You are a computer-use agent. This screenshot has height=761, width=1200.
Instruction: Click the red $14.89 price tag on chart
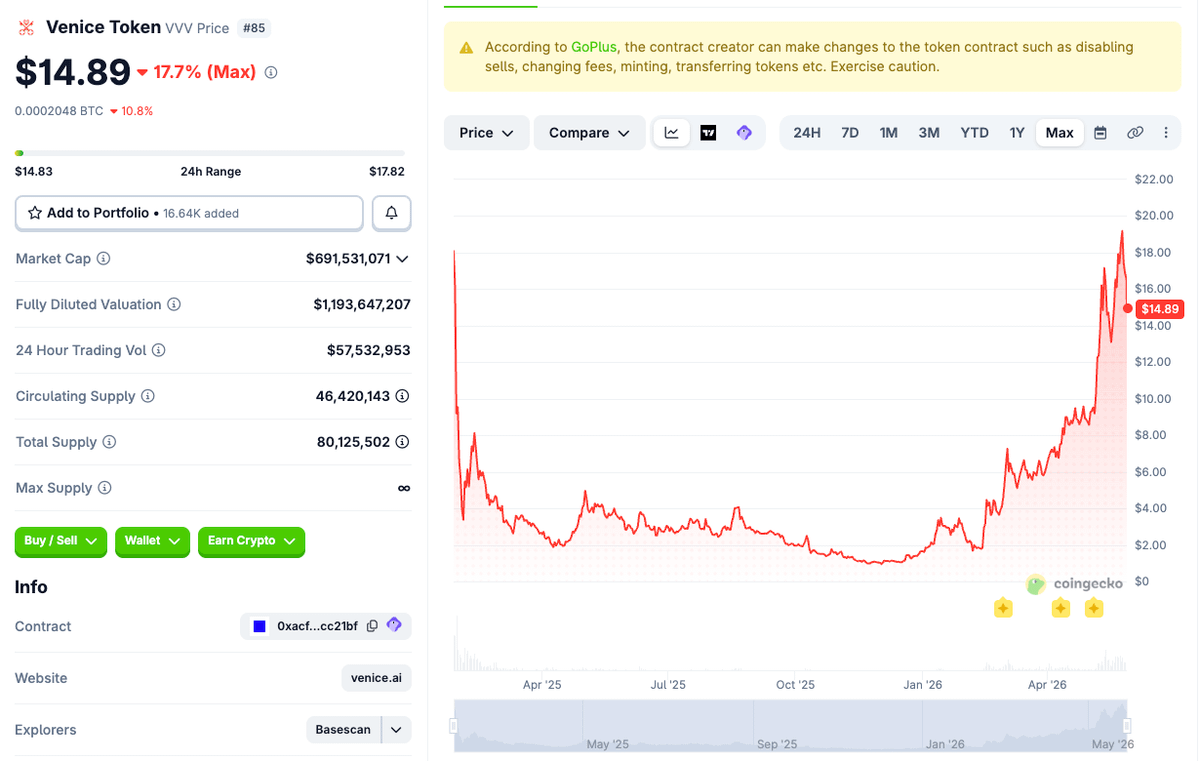[x=1160, y=309]
